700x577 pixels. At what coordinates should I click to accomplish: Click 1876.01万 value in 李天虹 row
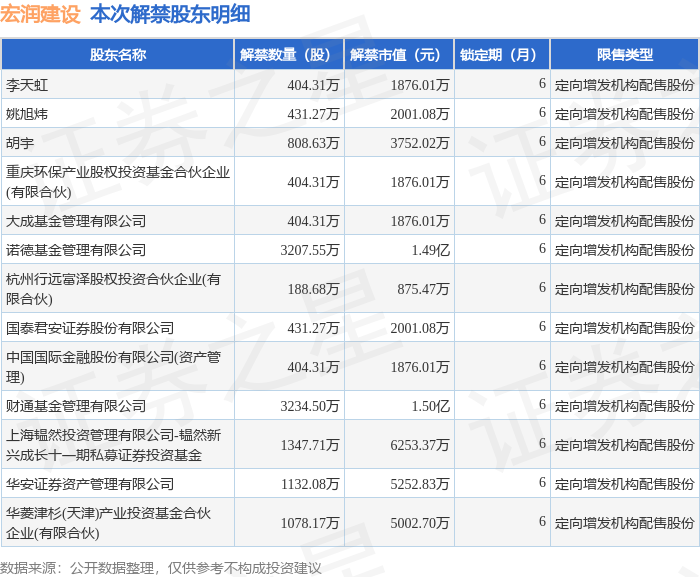coord(420,85)
